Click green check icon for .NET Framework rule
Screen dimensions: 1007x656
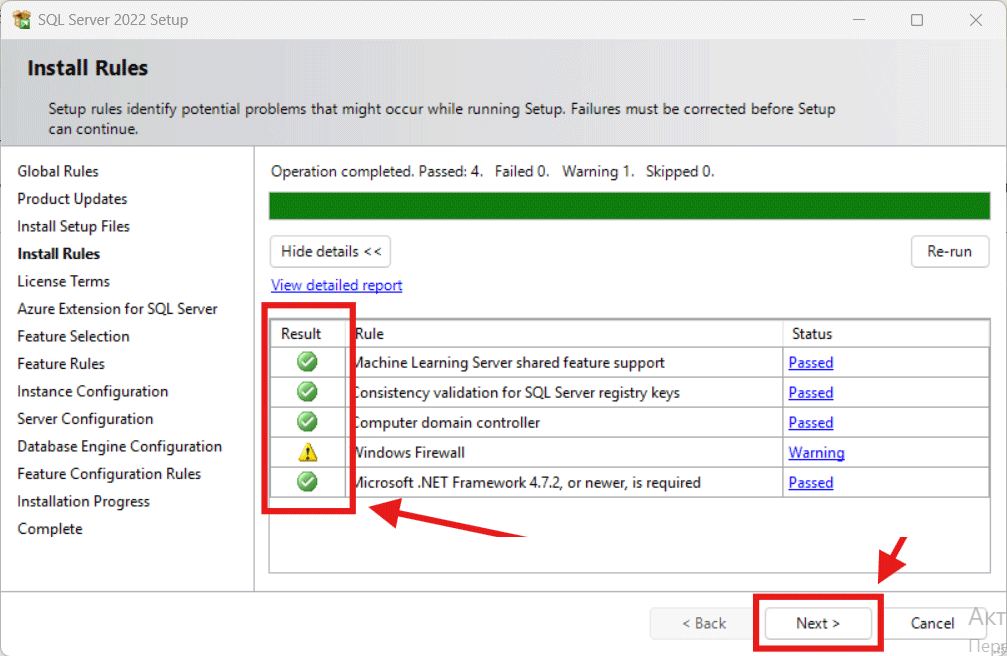308,482
